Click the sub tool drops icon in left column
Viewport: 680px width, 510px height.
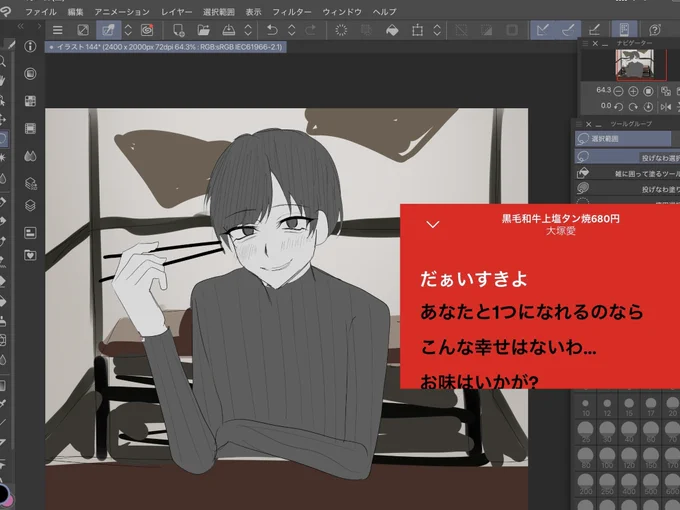(30, 156)
